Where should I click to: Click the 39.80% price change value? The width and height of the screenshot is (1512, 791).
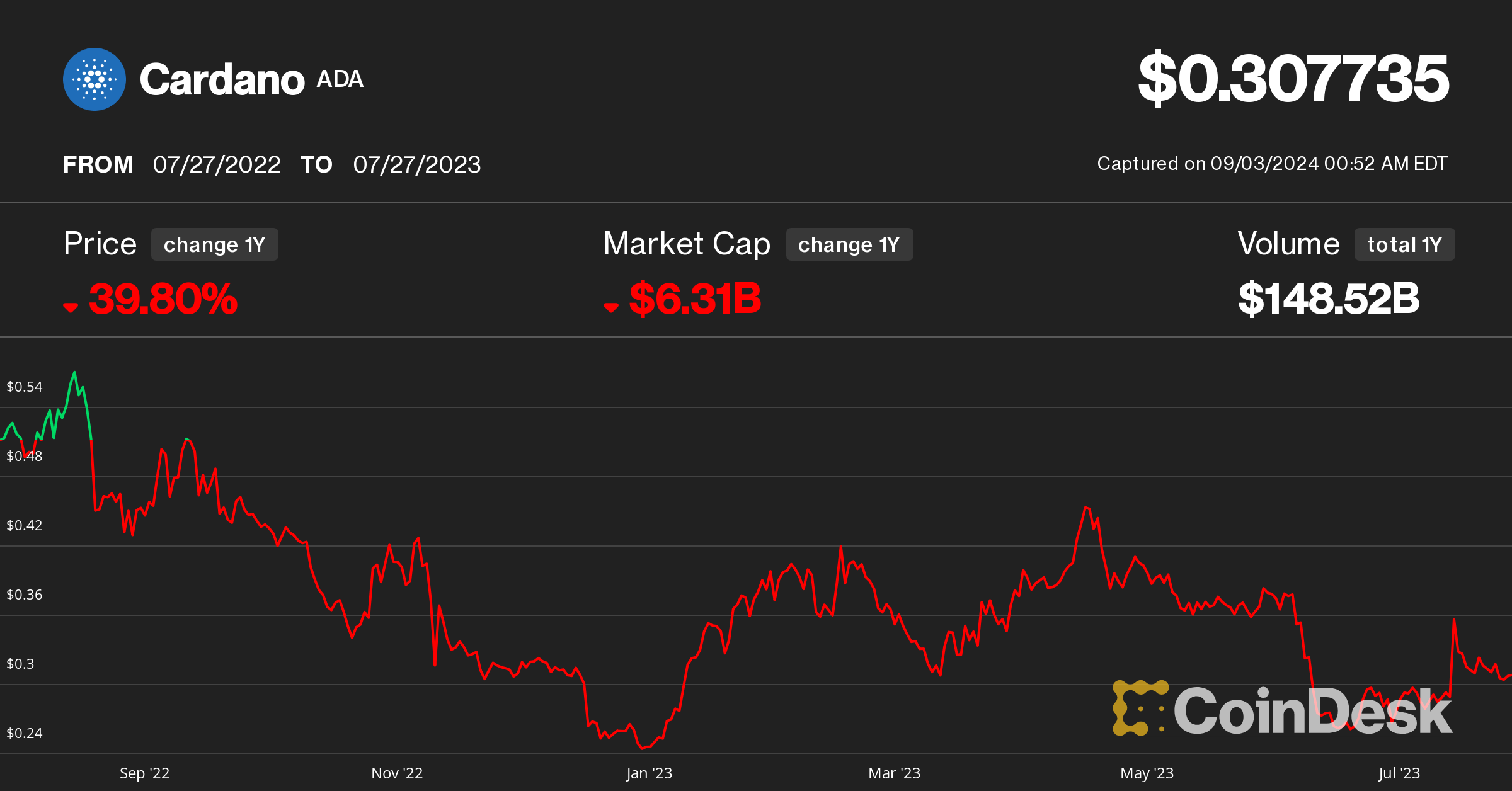(163, 299)
